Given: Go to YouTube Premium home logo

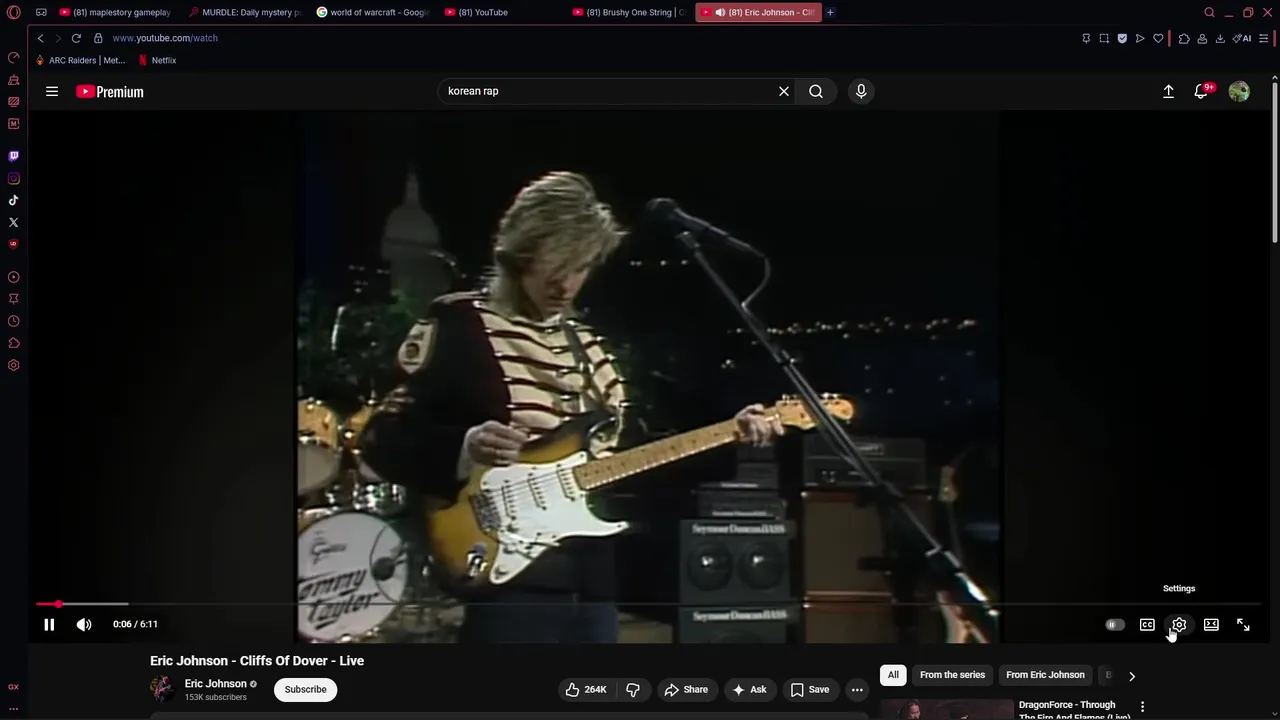Looking at the screenshot, I should point(110,91).
